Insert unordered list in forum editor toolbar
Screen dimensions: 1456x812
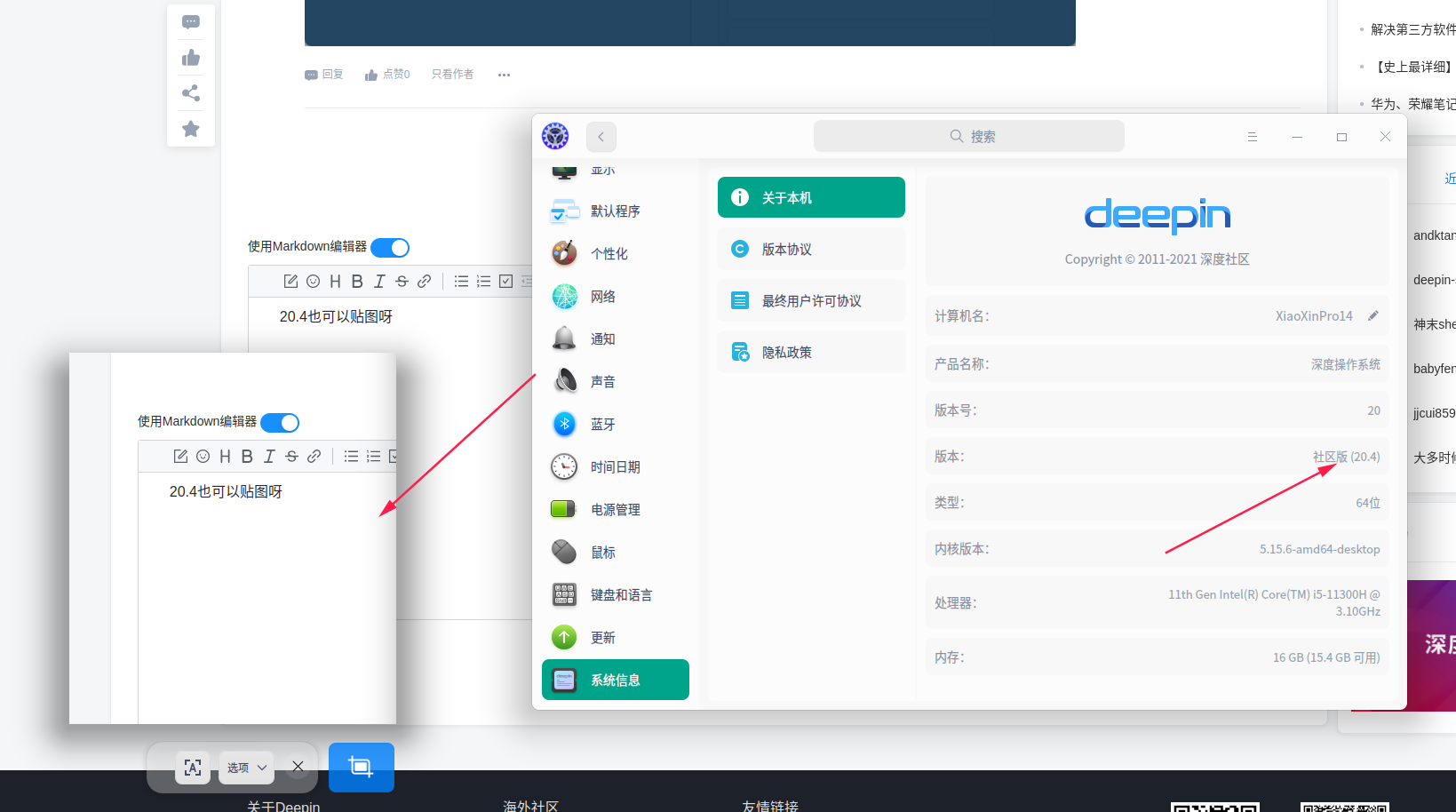[x=461, y=282]
